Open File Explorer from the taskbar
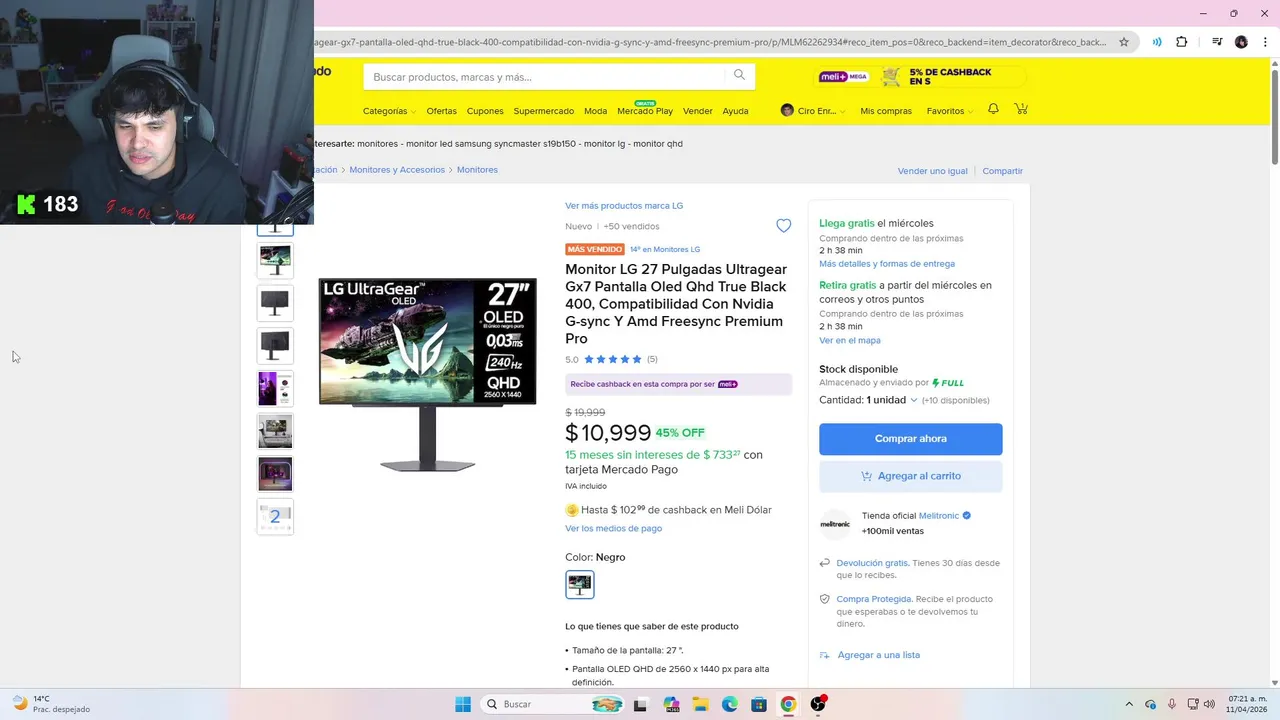Image resolution: width=1280 pixels, height=720 pixels. 701,704
